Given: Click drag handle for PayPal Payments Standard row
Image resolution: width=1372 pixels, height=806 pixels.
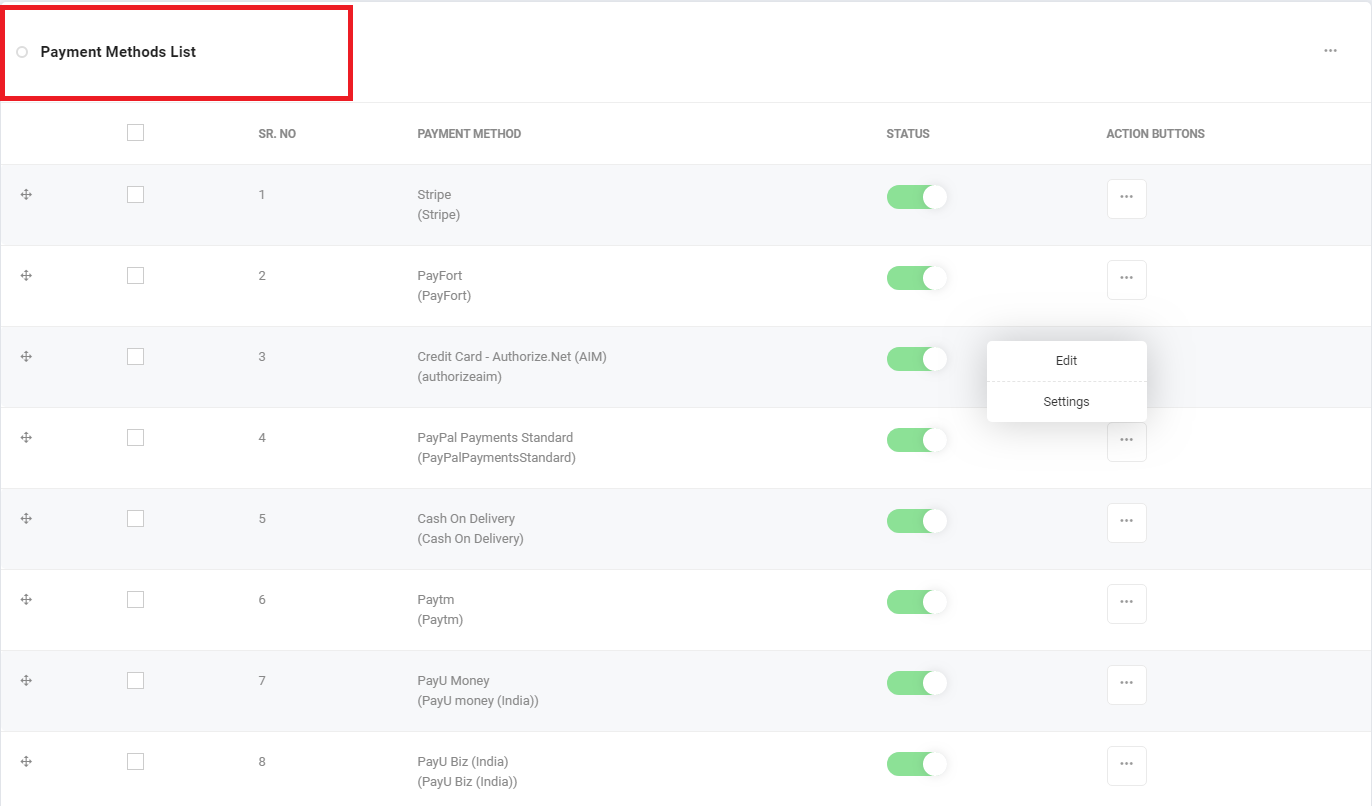Looking at the screenshot, I should point(27,437).
